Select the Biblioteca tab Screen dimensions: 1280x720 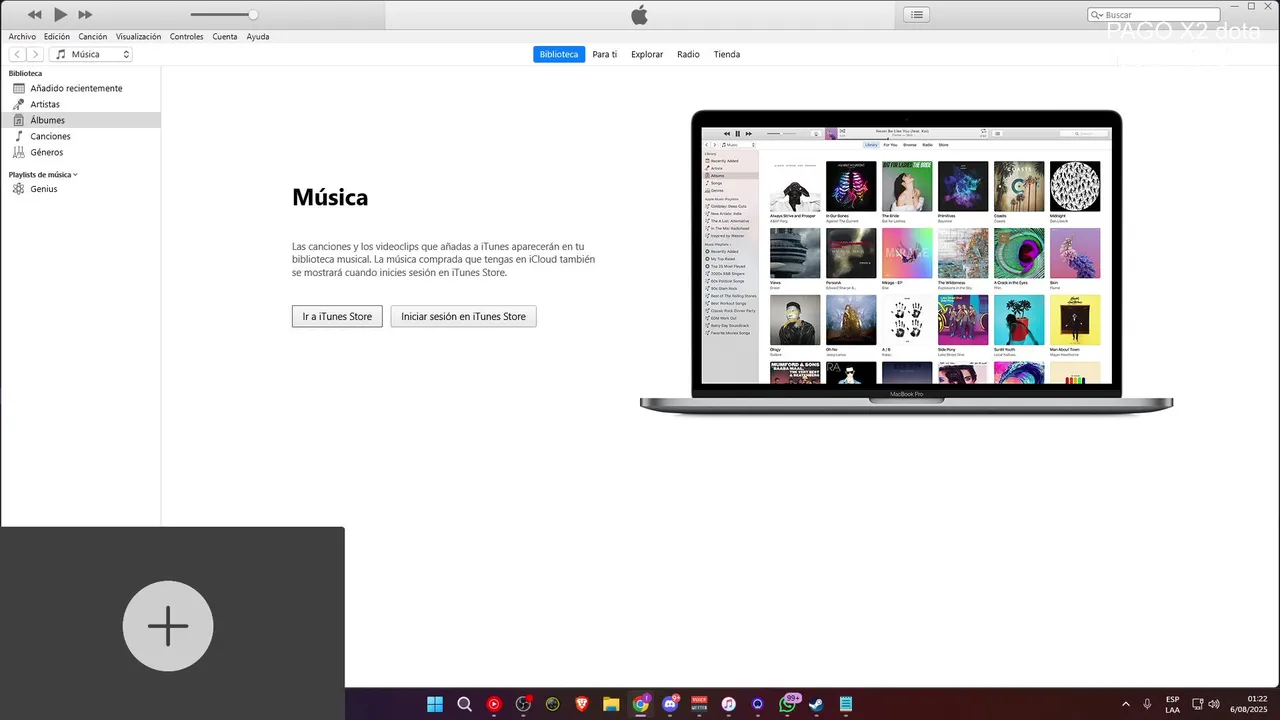[559, 54]
